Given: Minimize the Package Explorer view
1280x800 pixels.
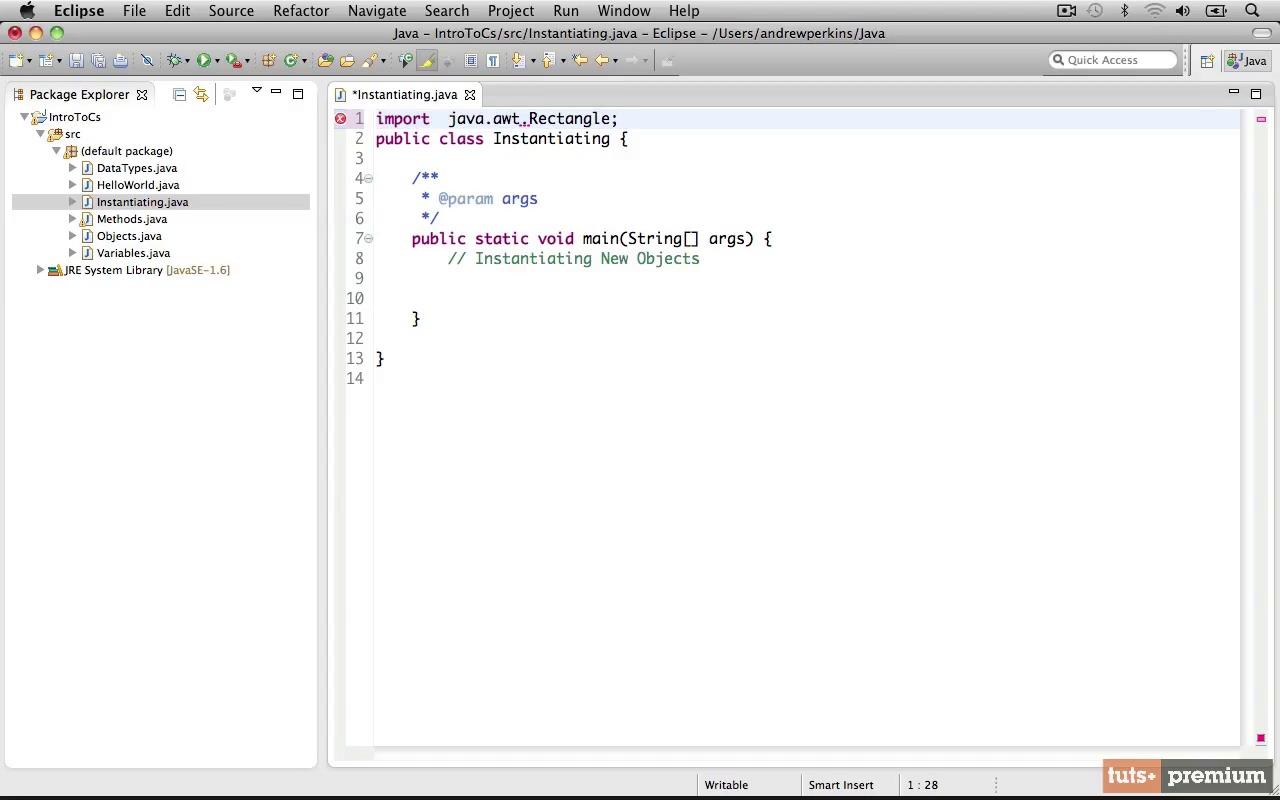Looking at the screenshot, I should (276, 92).
